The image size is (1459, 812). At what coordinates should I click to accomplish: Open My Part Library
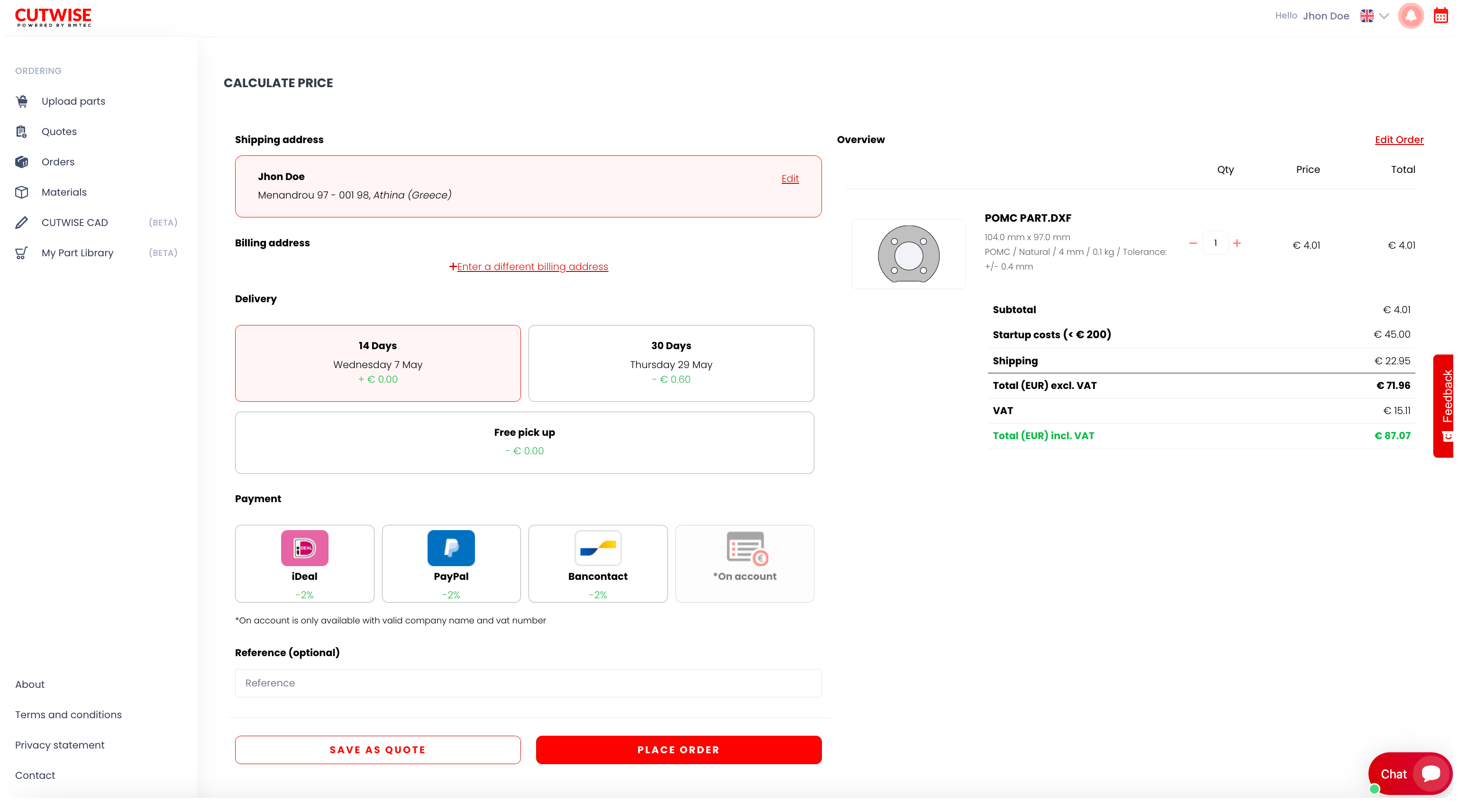pos(78,253)
